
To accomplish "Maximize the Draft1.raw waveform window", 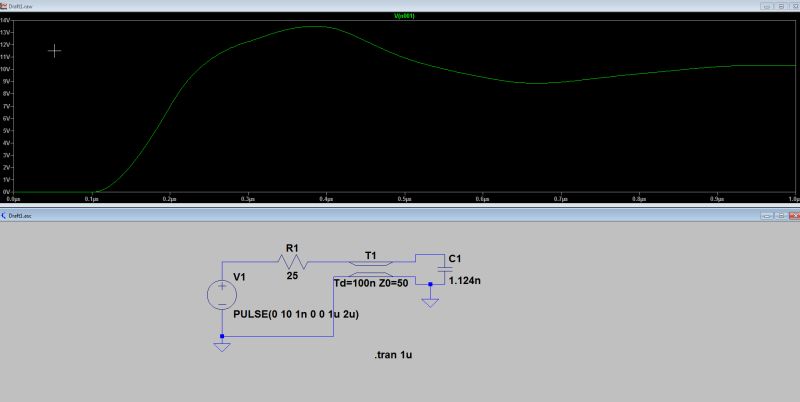I will (781, 6).
